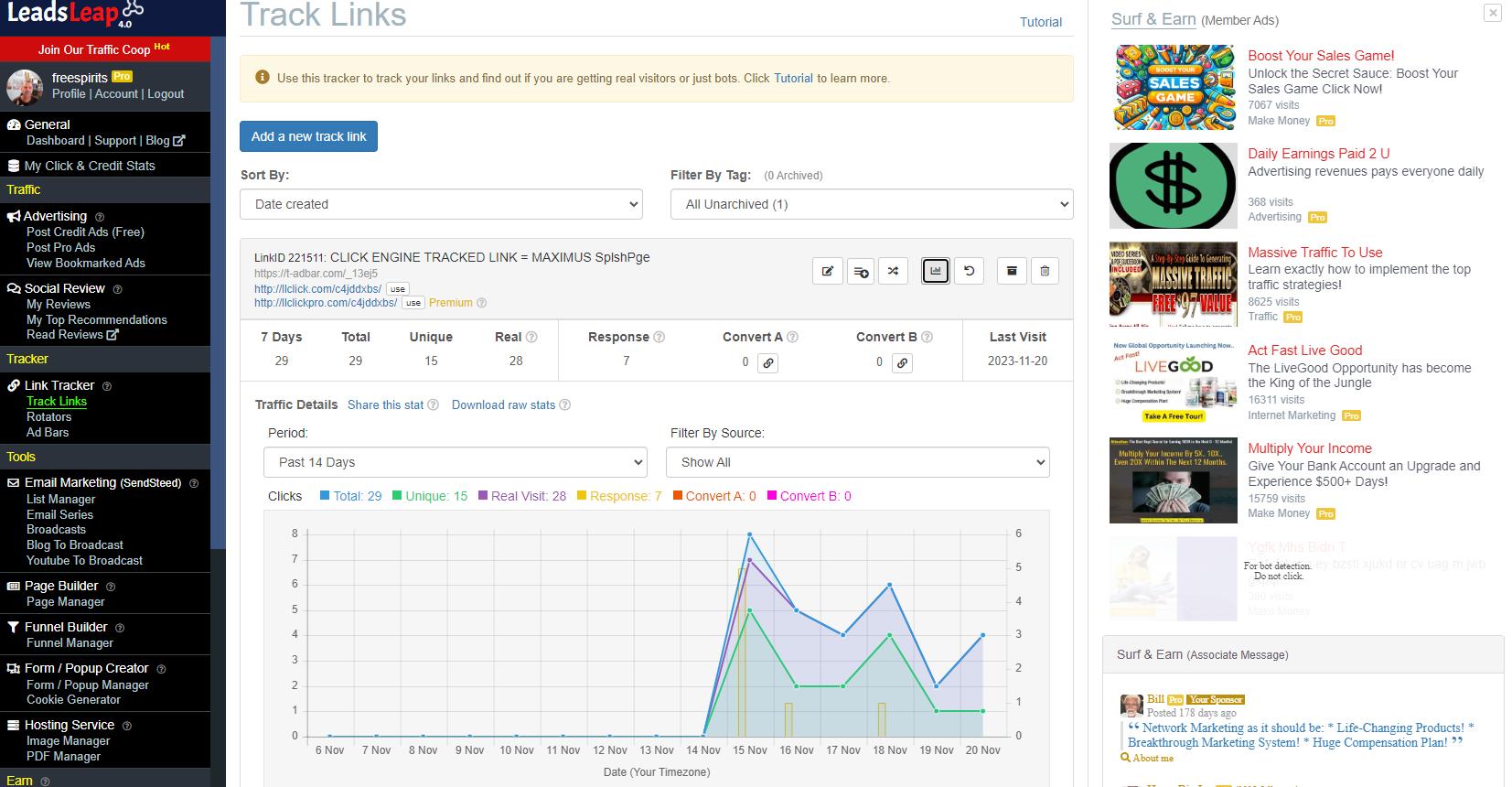Click the use button beside llclickpro.com link
This screenshot has height=787, width=1512.
[413, 303]
